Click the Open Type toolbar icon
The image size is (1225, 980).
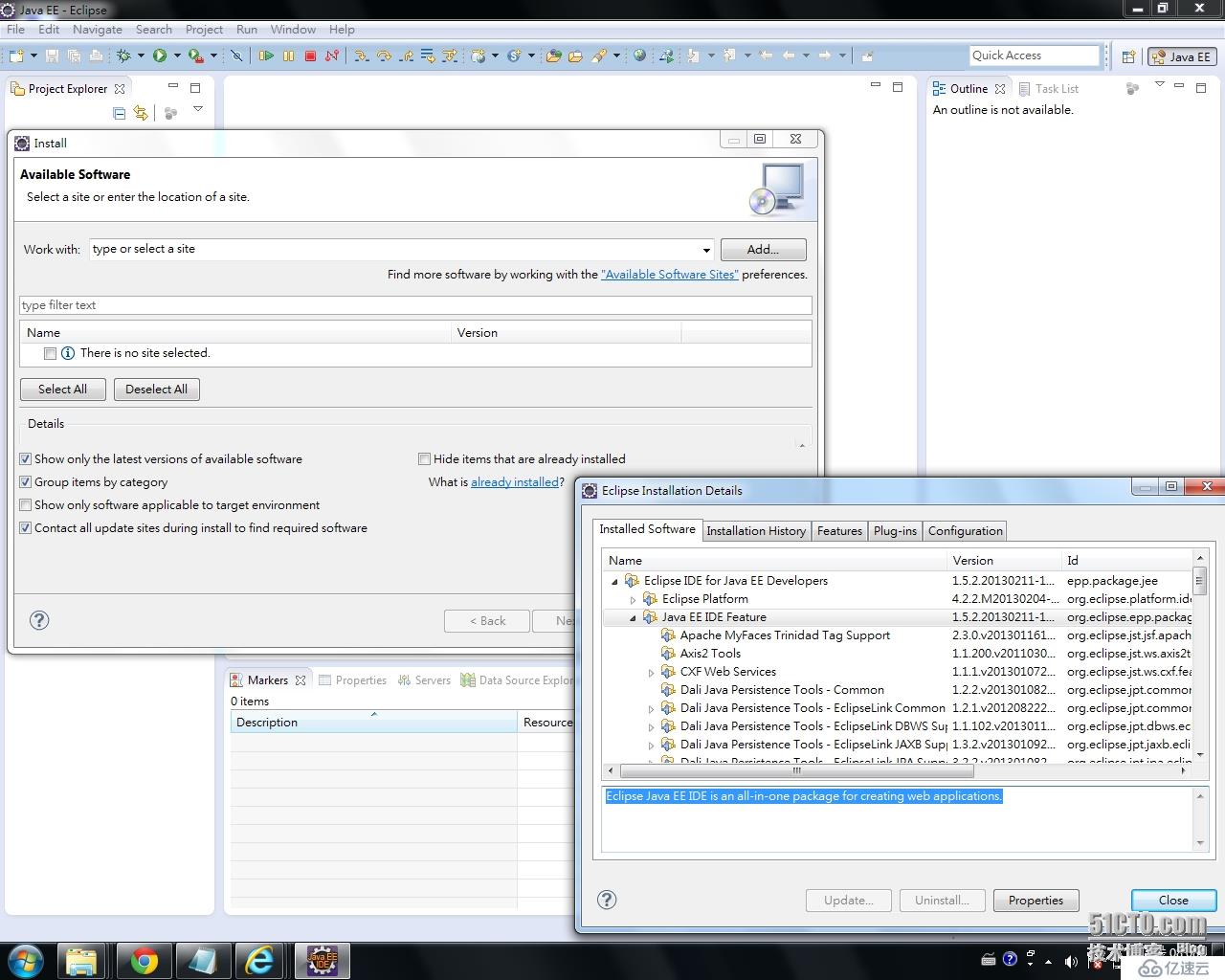pyautogui.click(x=553, y=56)
